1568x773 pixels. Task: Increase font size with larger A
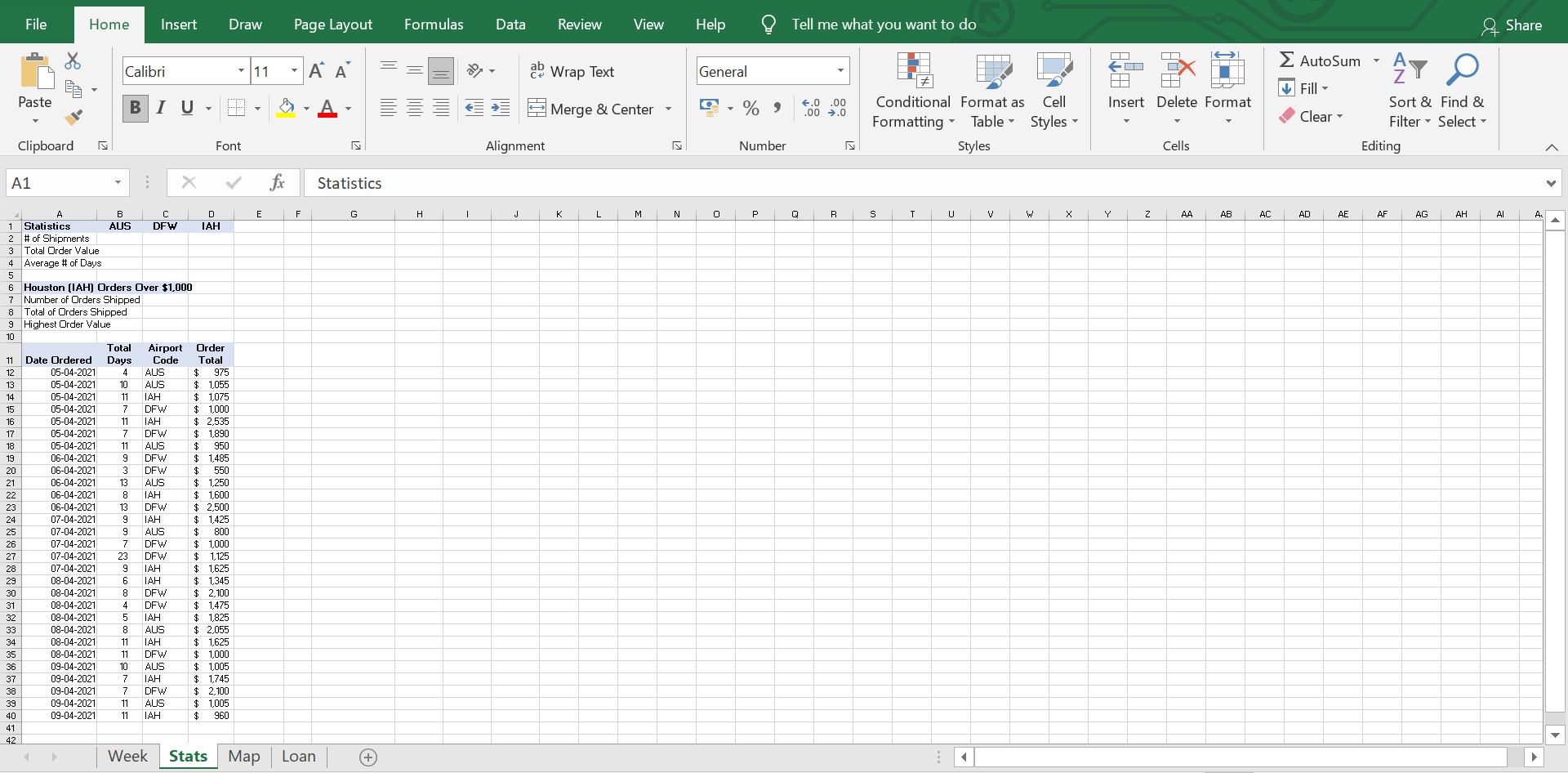[317, 71]
